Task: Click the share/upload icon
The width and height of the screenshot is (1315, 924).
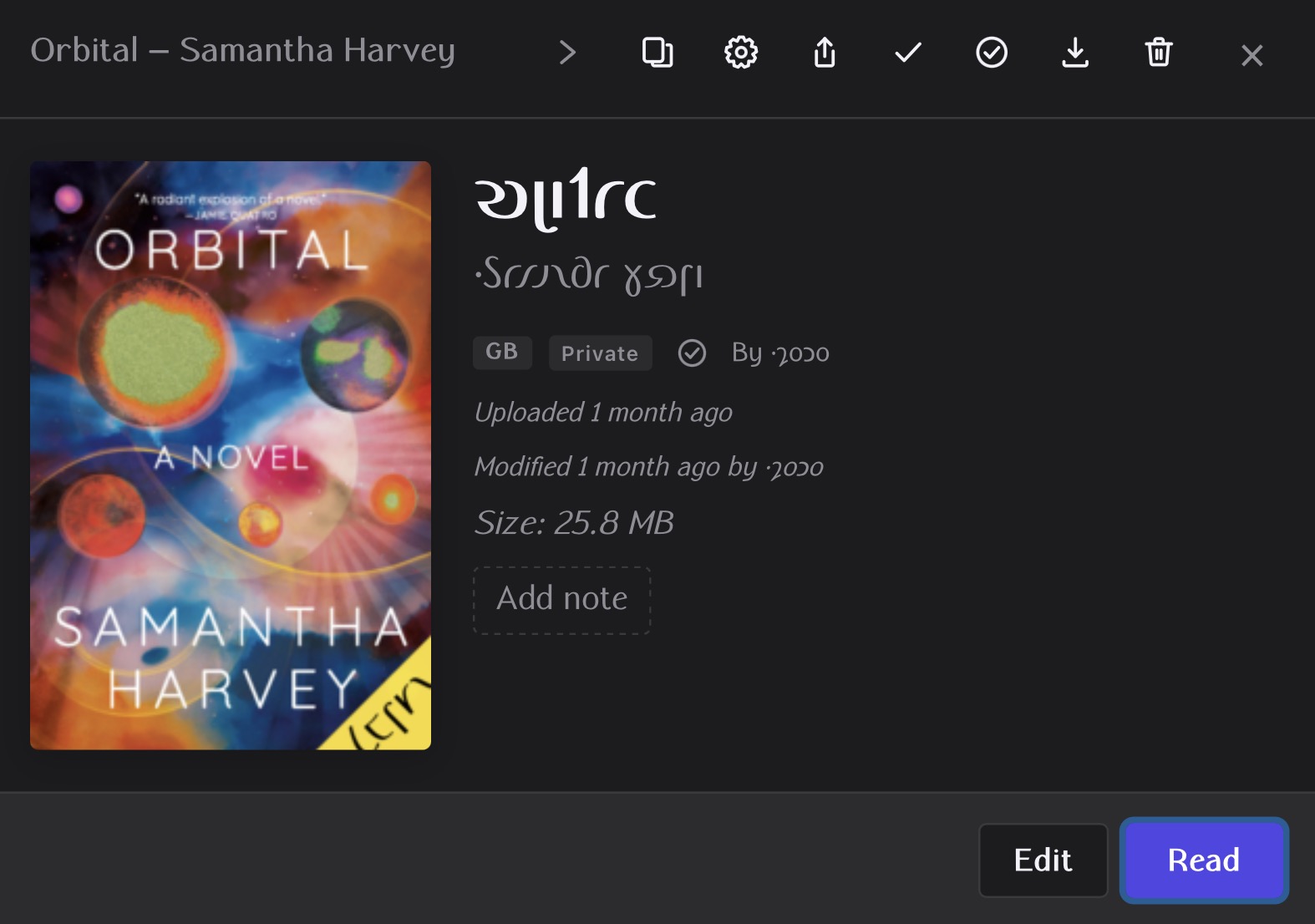Action: point(825,53)
